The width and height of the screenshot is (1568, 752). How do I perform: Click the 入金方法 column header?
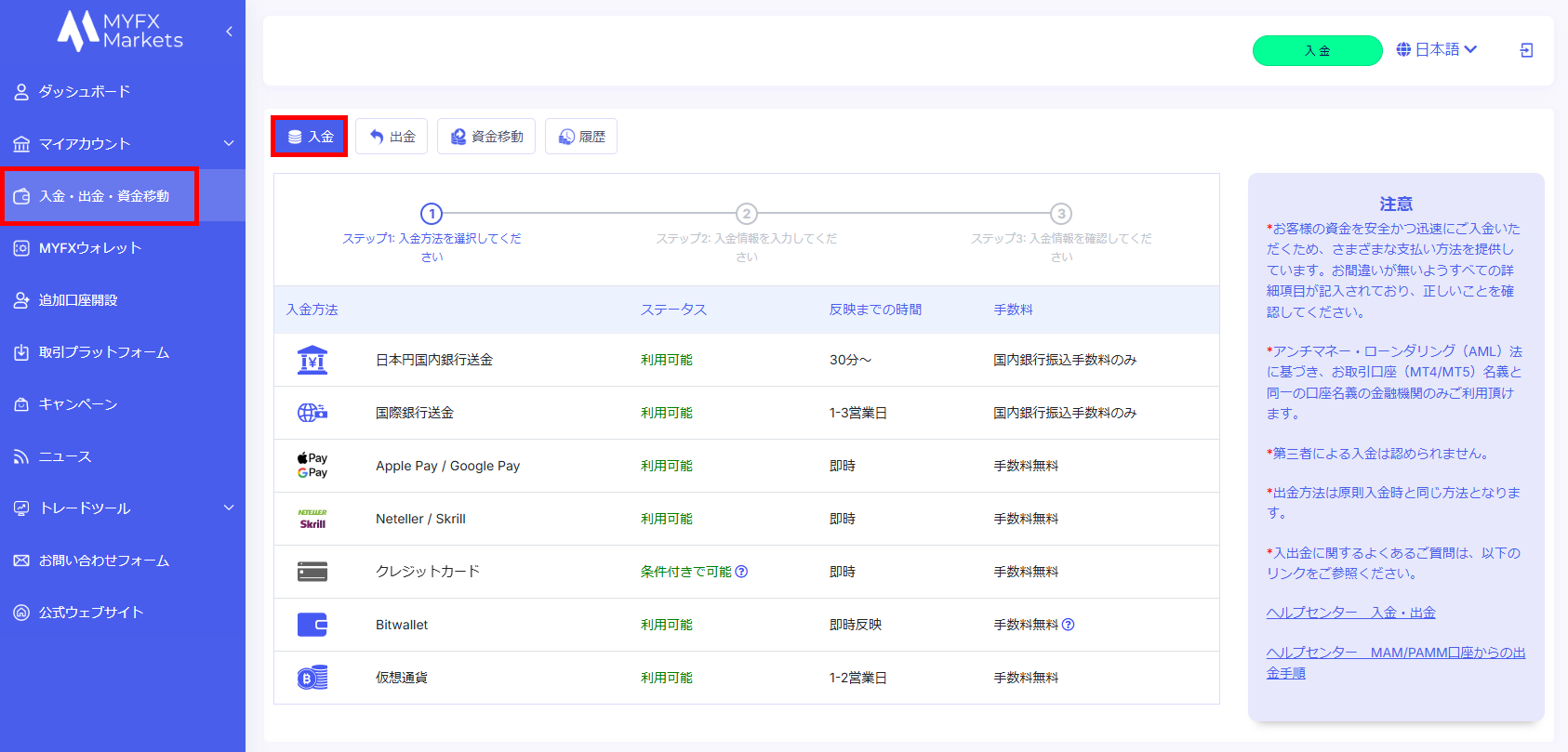tap(312, 310)
